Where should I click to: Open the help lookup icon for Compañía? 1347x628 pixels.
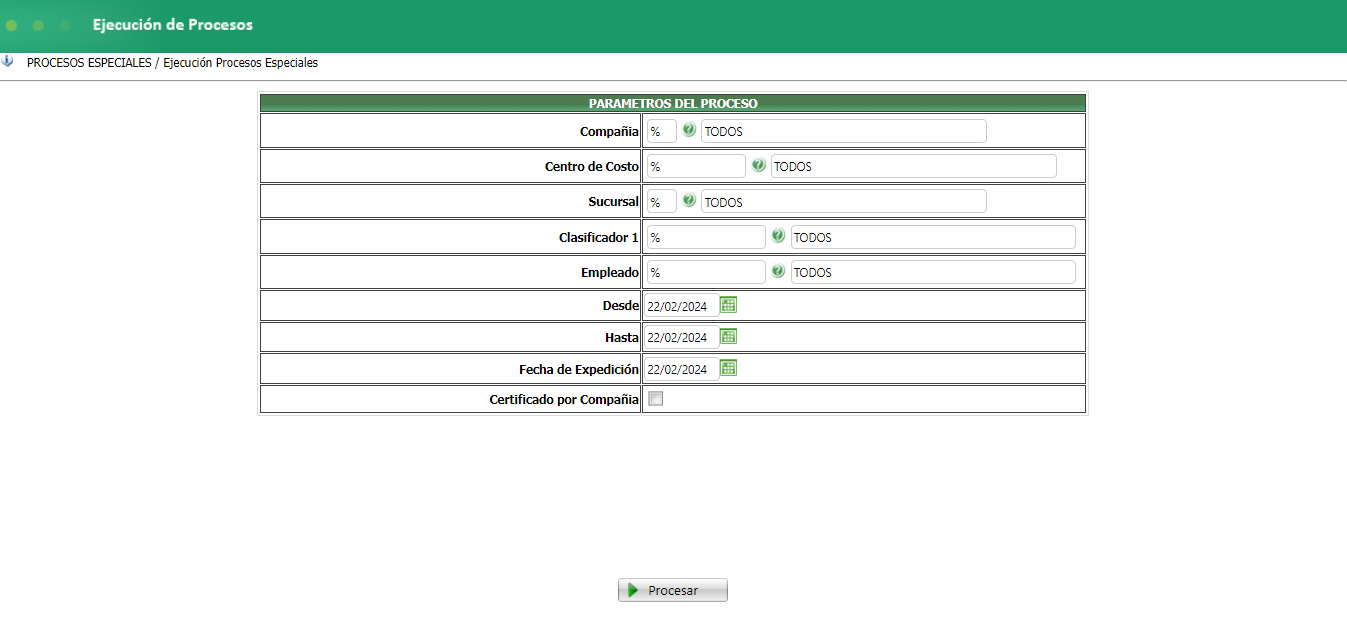[689, 130]
